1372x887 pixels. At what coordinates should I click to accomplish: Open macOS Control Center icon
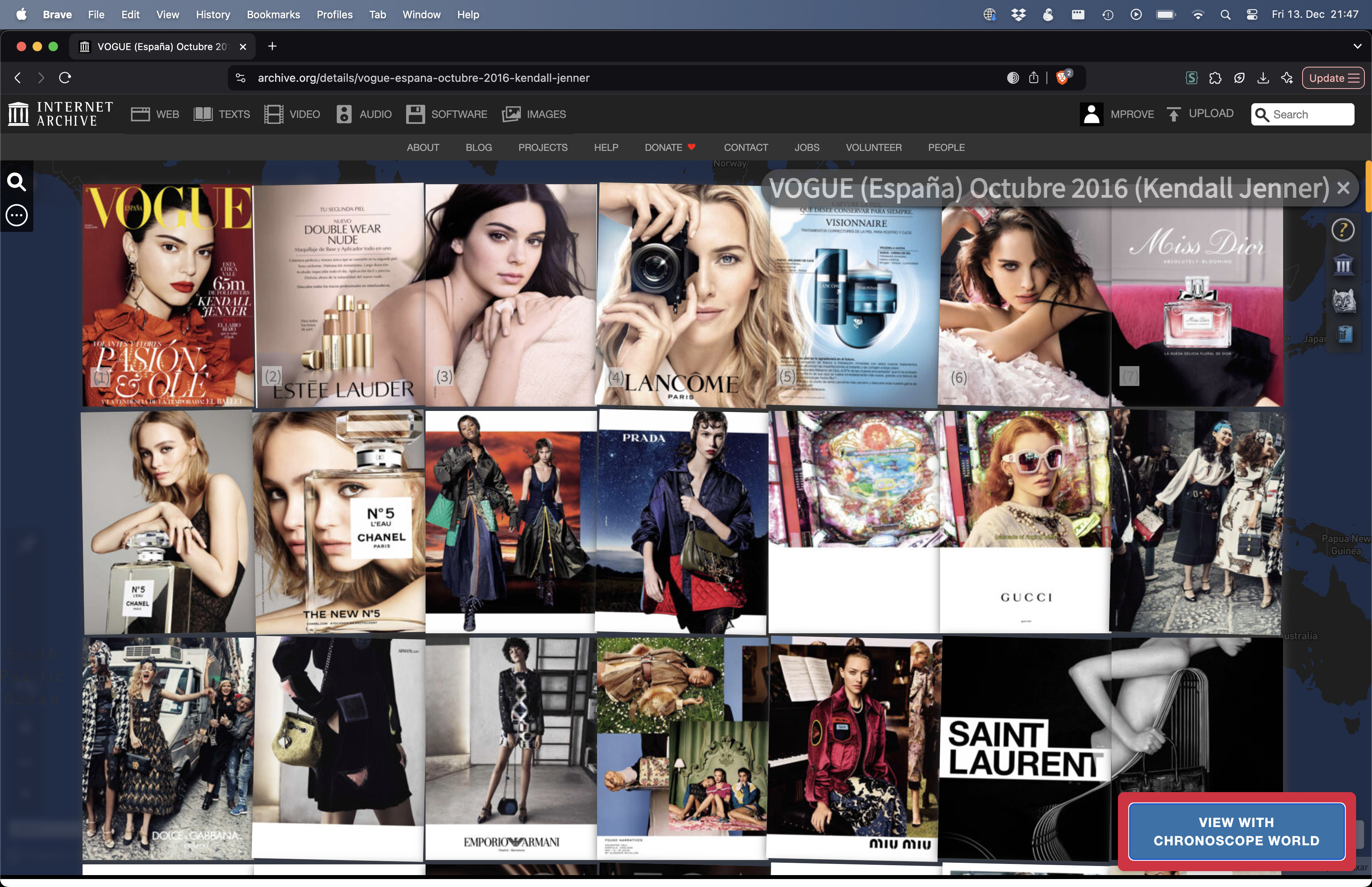coord(1252,14)
